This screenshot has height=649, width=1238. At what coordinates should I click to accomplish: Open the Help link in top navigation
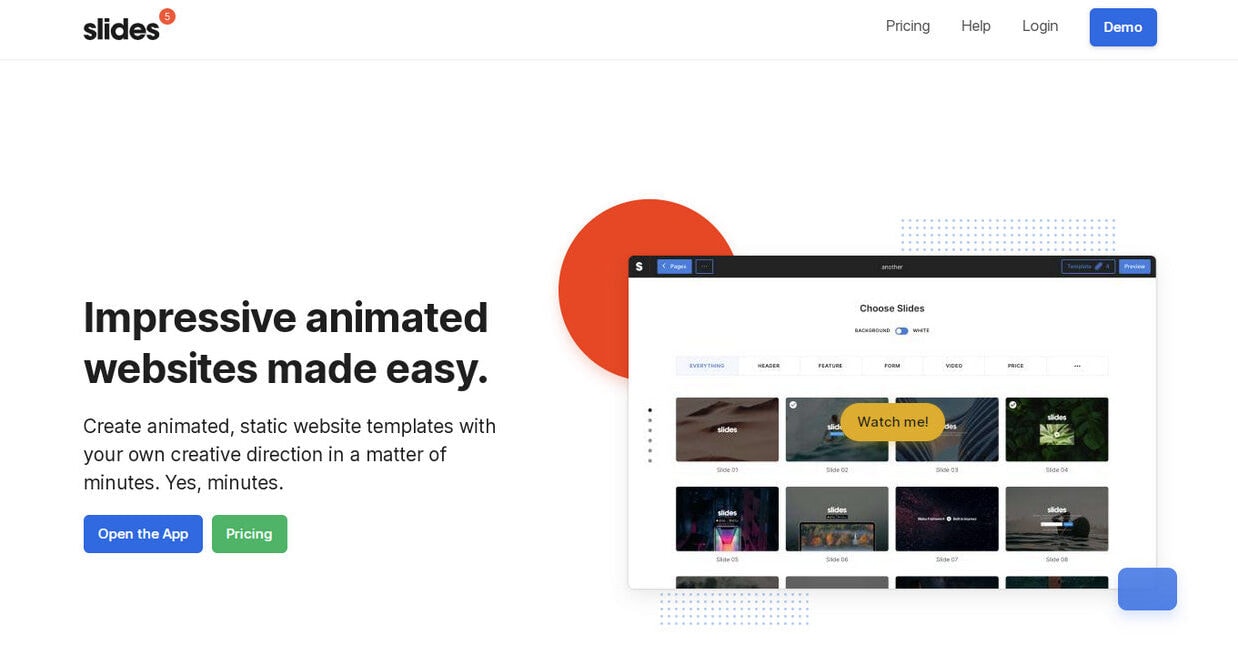pos(975,26)
